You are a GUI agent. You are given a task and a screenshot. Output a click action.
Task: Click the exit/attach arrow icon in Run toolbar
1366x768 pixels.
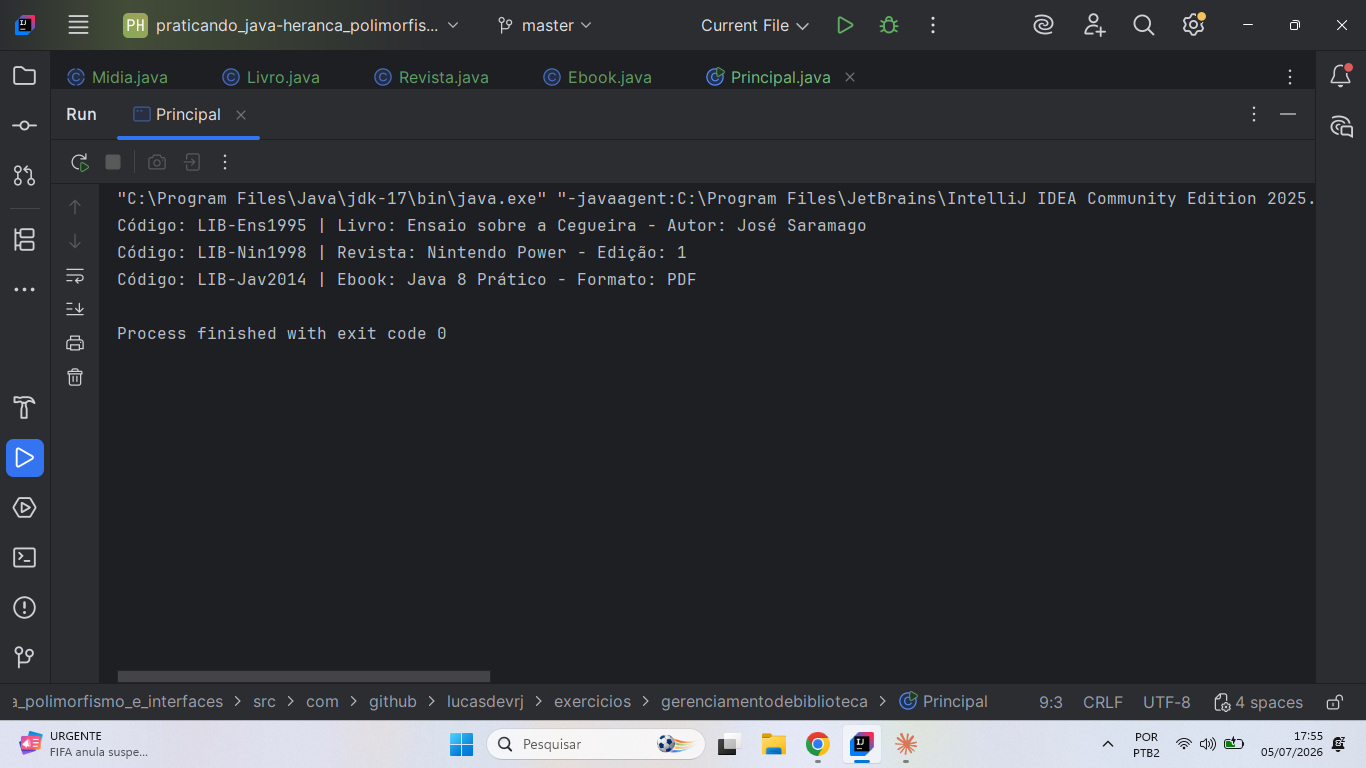pos(191,162)
